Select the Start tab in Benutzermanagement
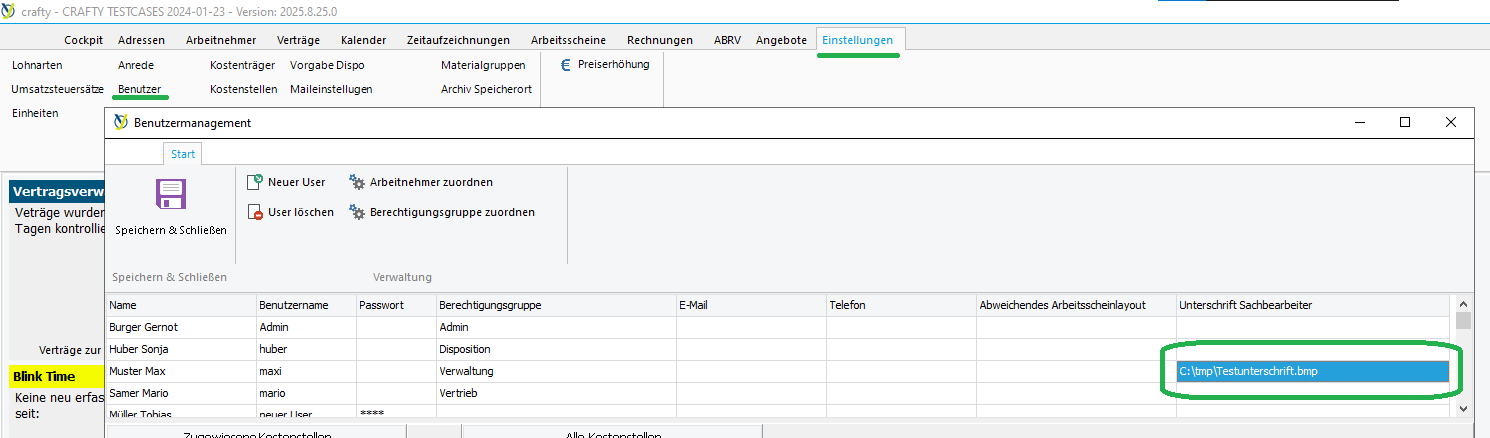The image size is (1490, 438). coord(183,154)
